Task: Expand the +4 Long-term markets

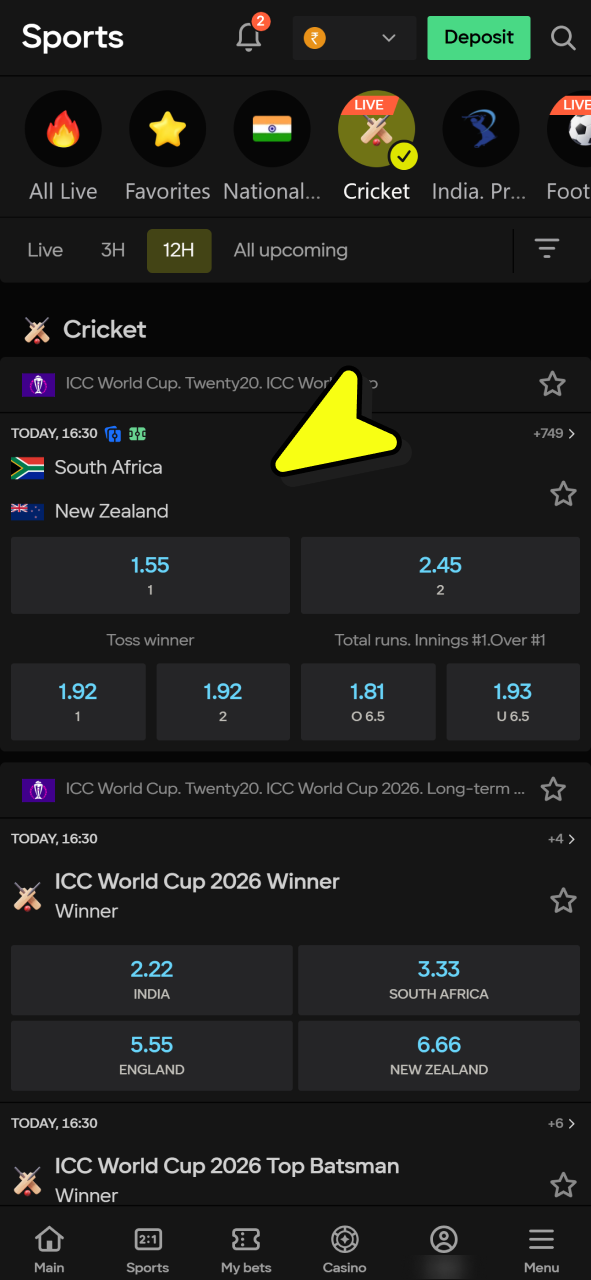Action: 558,839
